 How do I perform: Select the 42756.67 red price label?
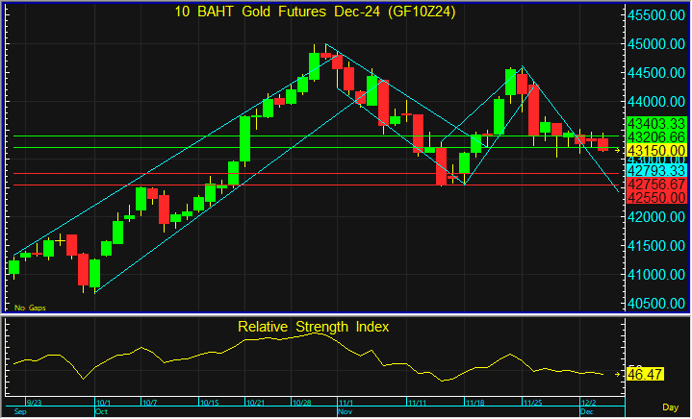656,185
